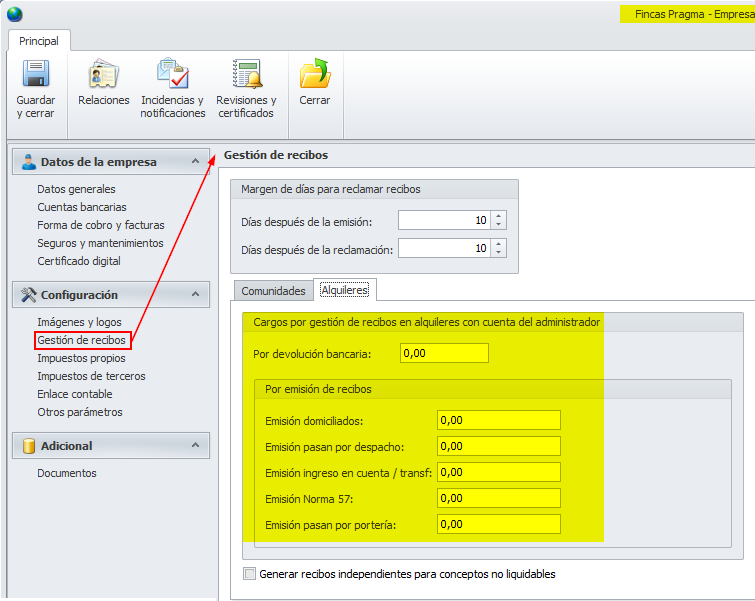Open the Relaciones icon in ribbon
Image resolution: width=755 pixels, height=601 pixels.
(104, 75)
